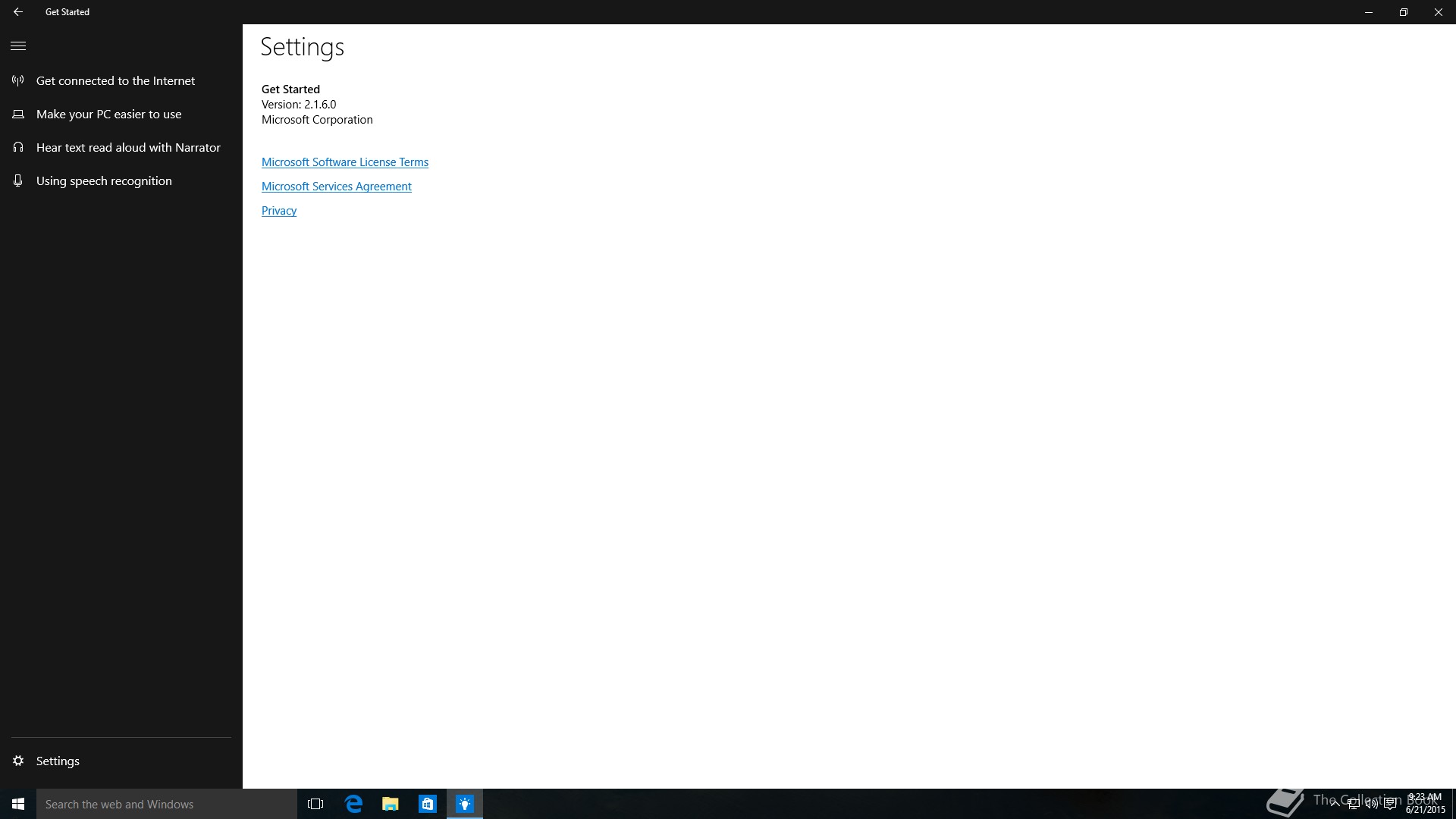1456x819 pixels.
Task: Collapse the hamburger navigation menu
Action: [x=18, y=46]
